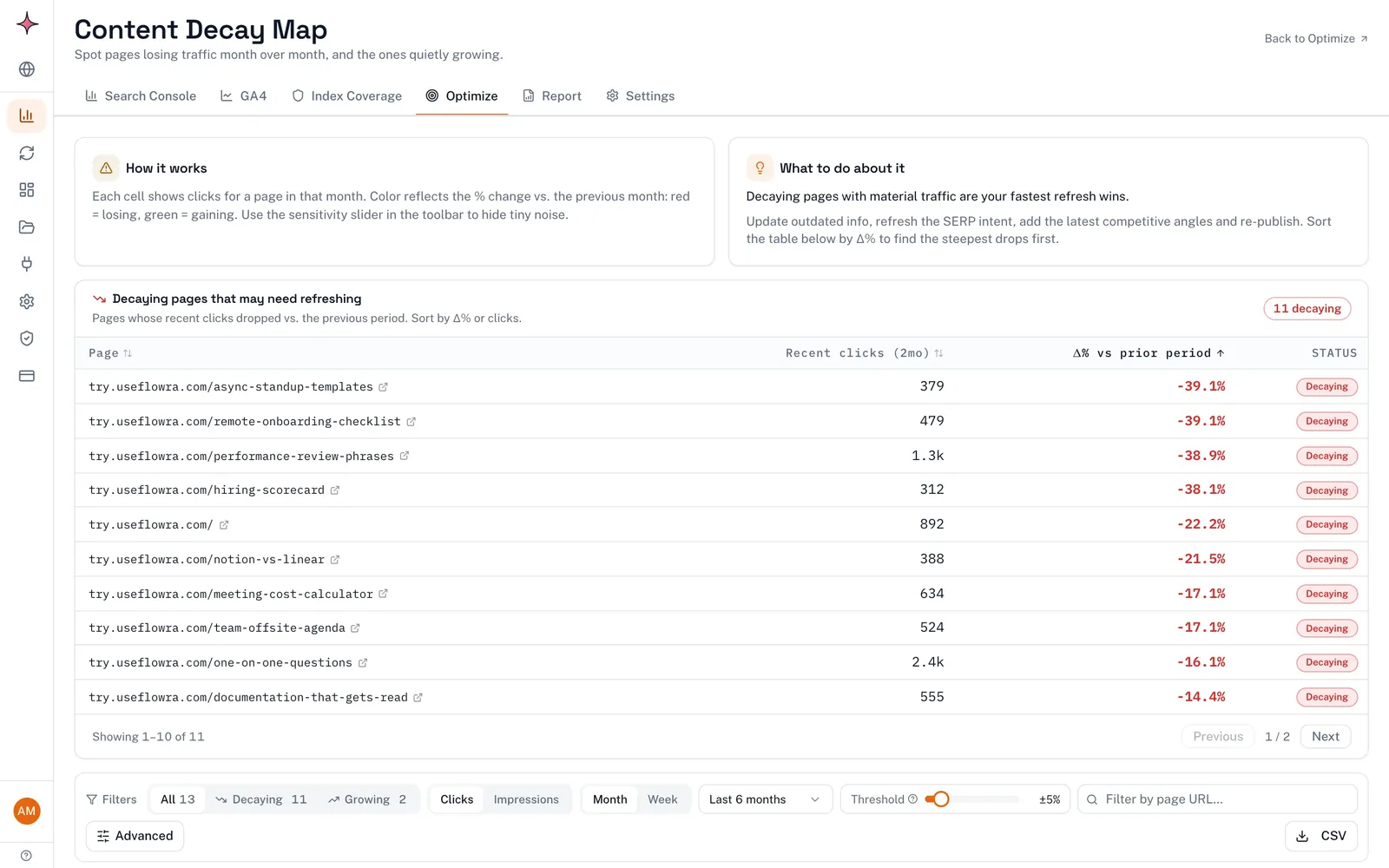Click the Back to Optimize link

pyautogui.click(x=1316, y=38)
